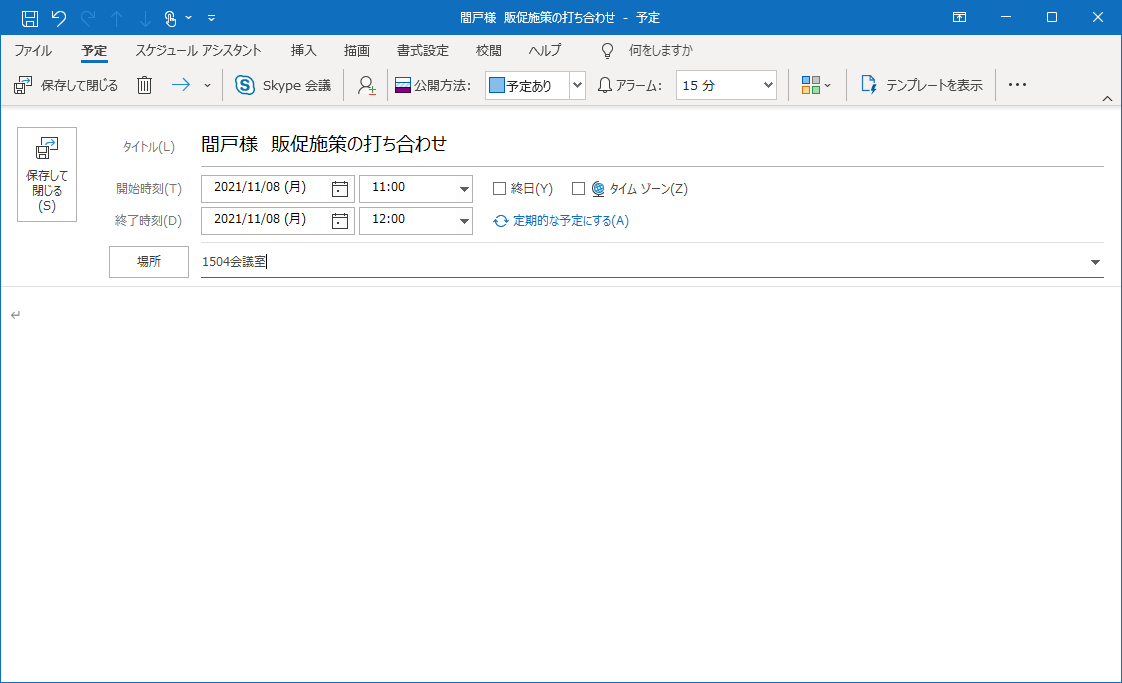Delete the appointment using the trash icon

coord(144,85)
